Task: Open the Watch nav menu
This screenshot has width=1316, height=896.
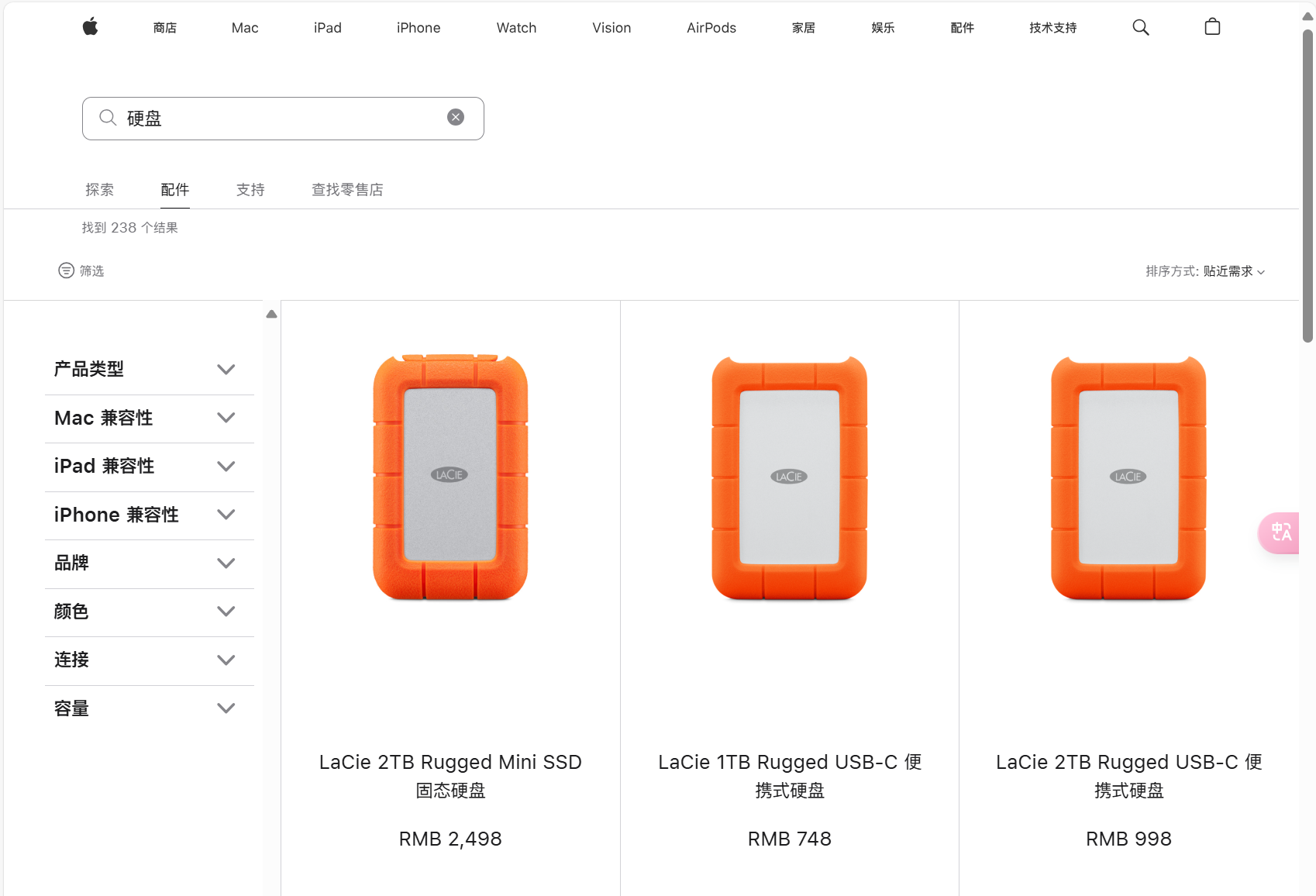Action: click(516, 28)
